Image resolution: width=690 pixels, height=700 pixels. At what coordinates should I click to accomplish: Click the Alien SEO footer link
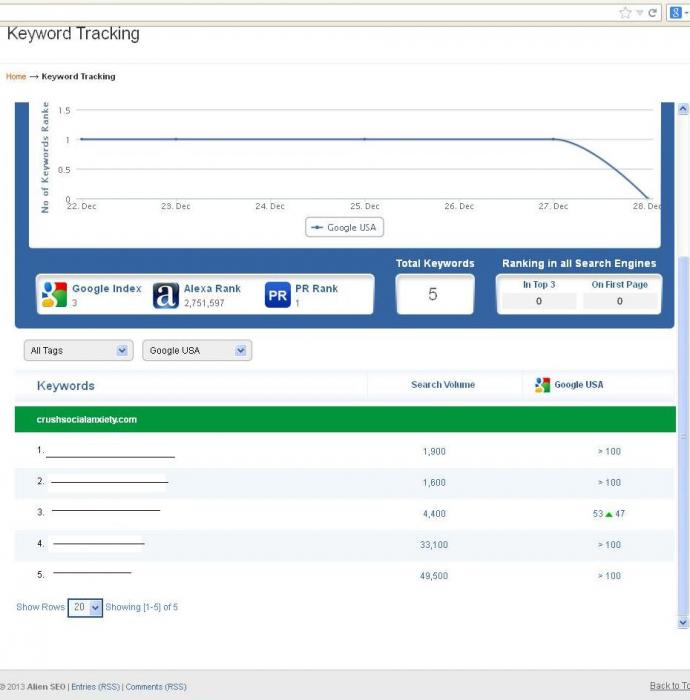46,687
